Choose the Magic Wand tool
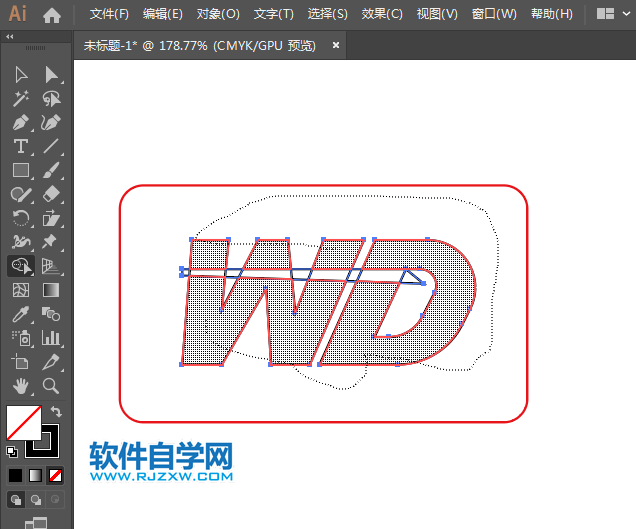The image size is (636, 529). pyautogui.click(x=21, y=99)
